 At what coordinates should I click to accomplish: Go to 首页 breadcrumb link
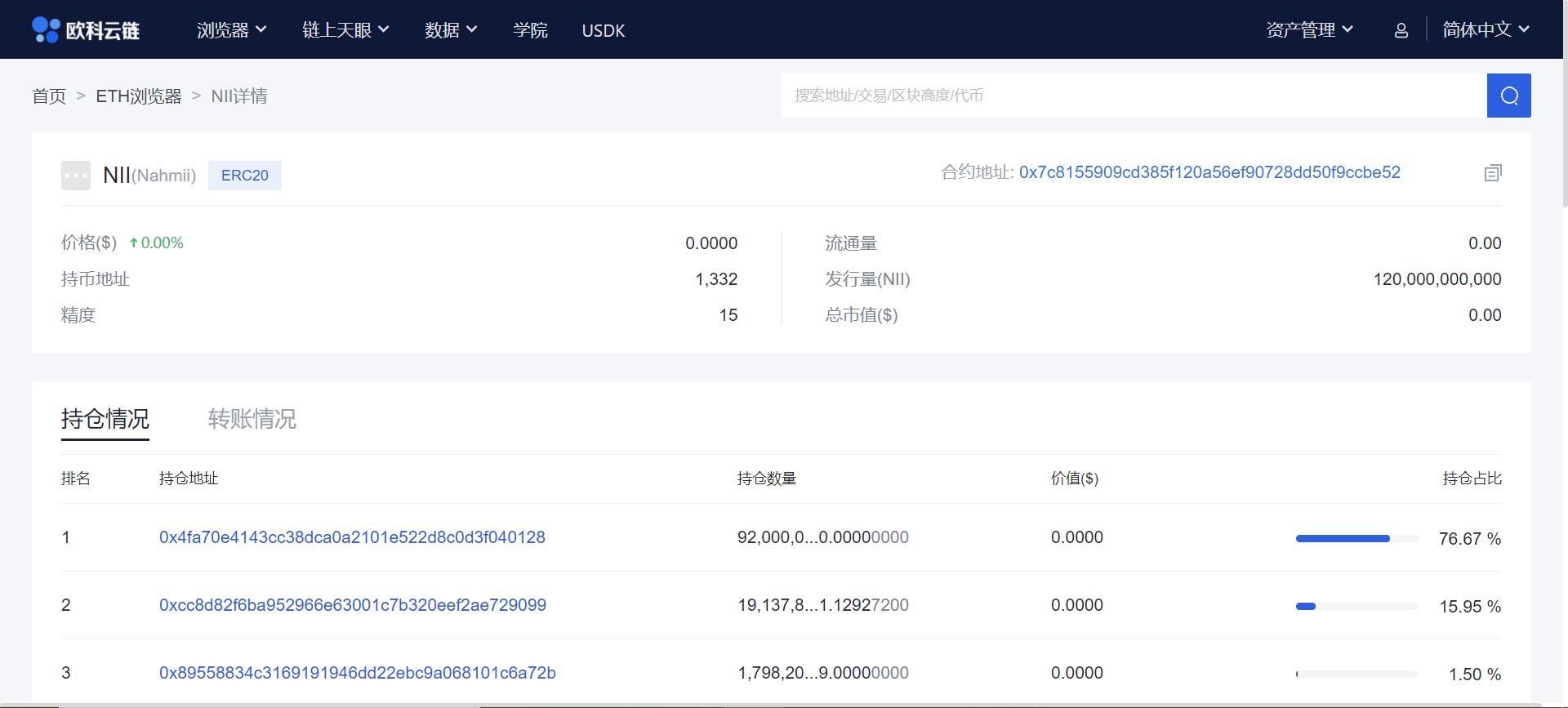[x=49, y=96]
